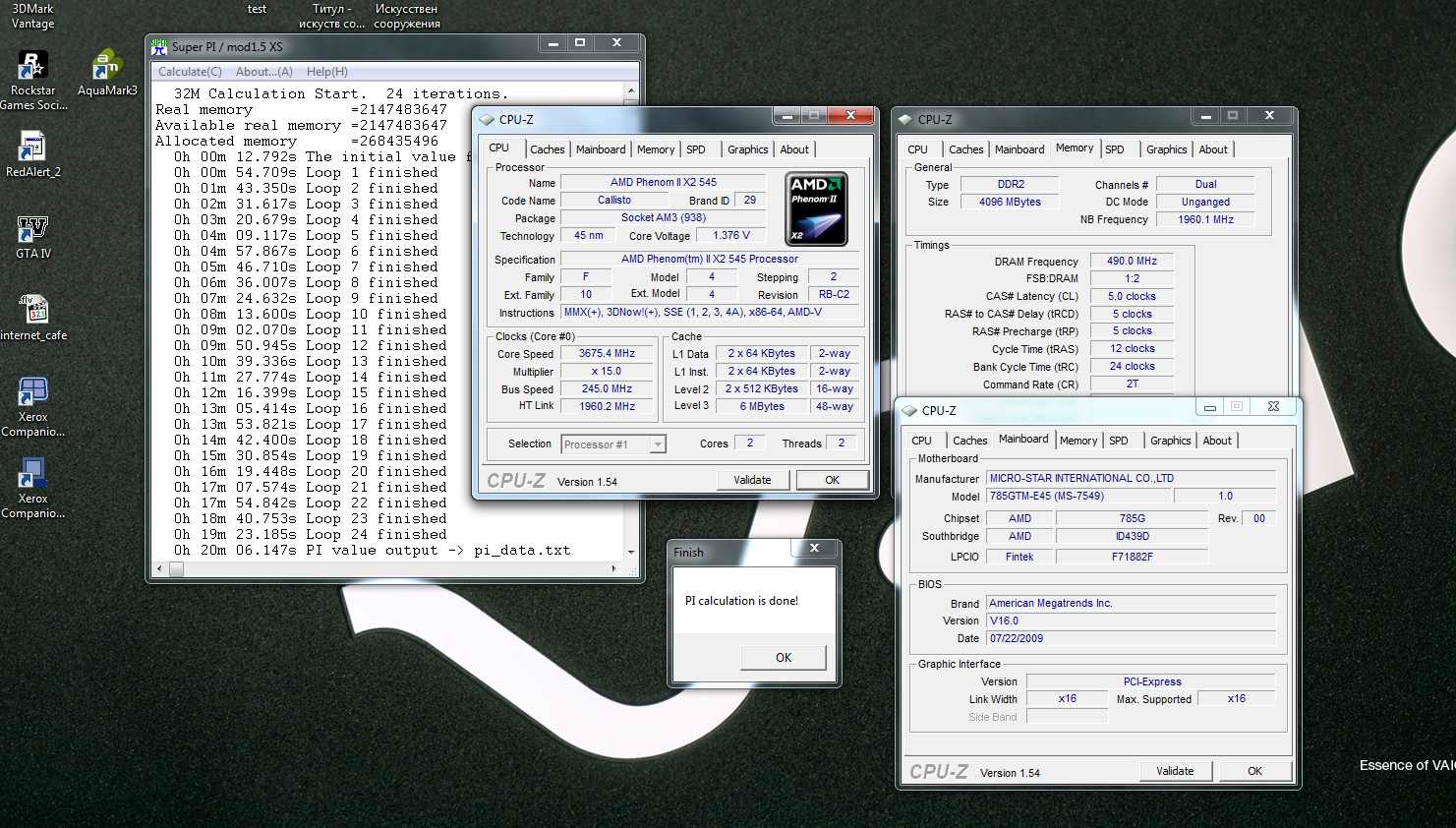Click the AMD Phenom II X2 logo
Viewport: 1456px width, 828px height.
[817, 209]
